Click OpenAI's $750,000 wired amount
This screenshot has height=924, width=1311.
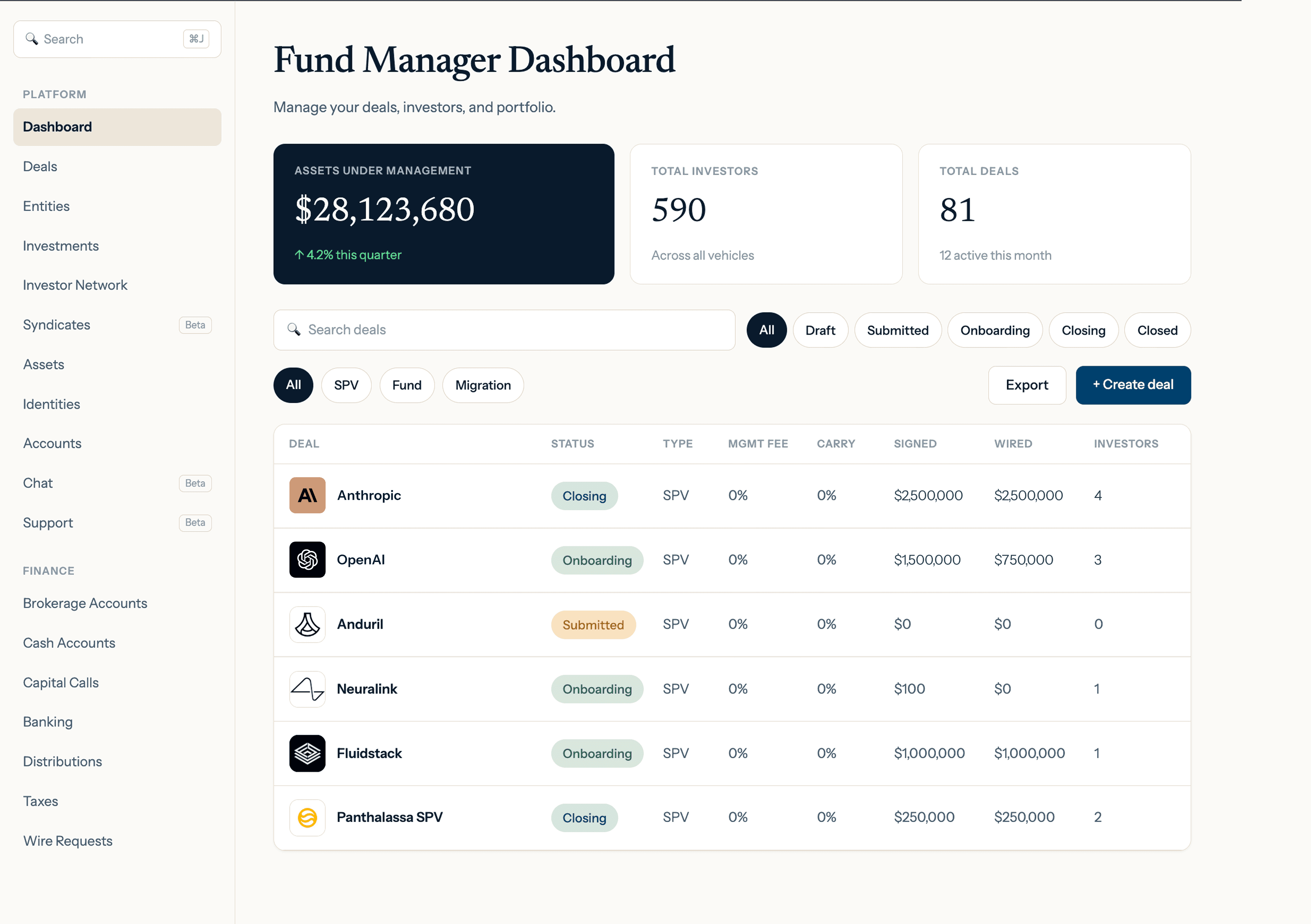tap(1023, 560)
